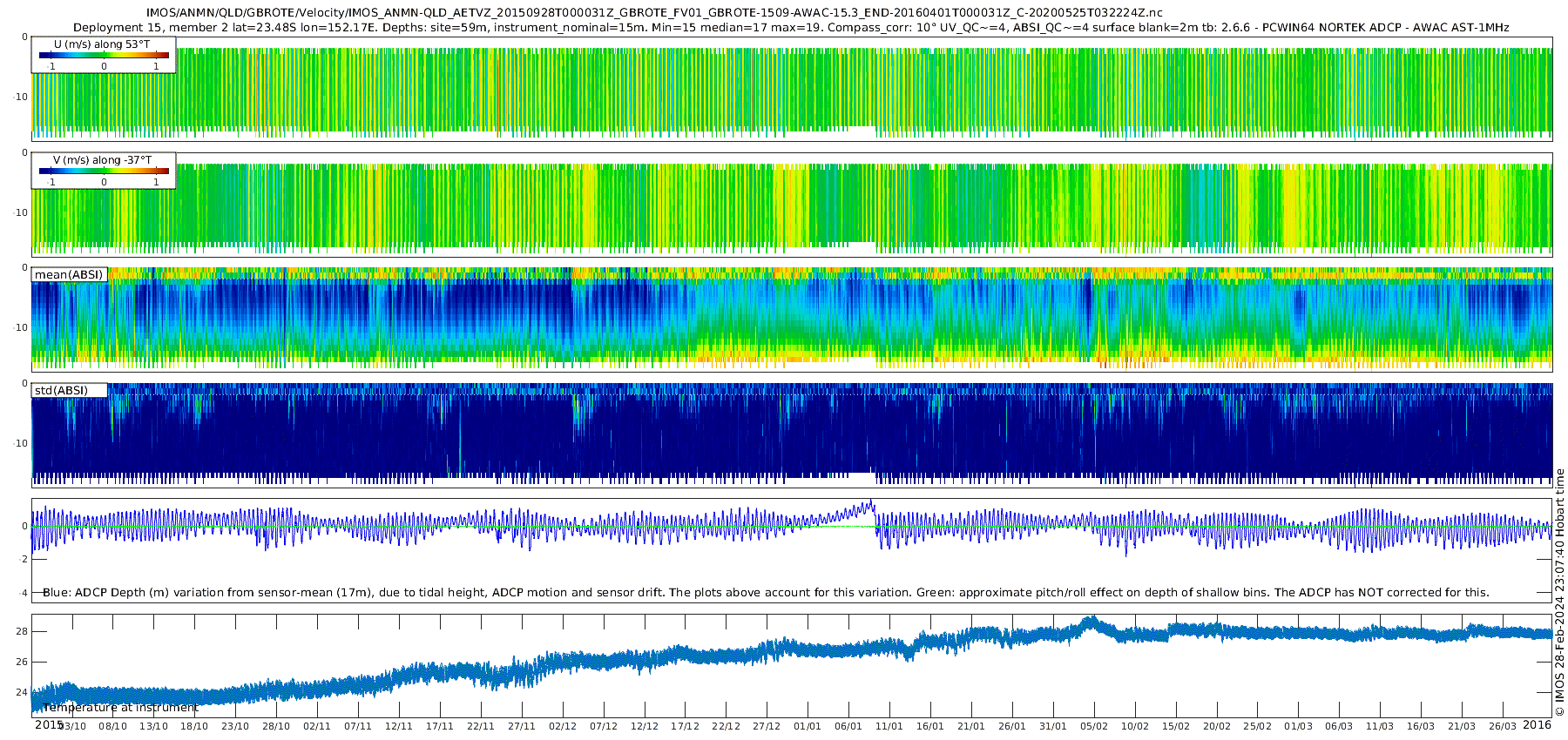This screenshot has height=740, width=1568.
Task: Click the 28 temperature axis tick label
Action: point(22,631)
